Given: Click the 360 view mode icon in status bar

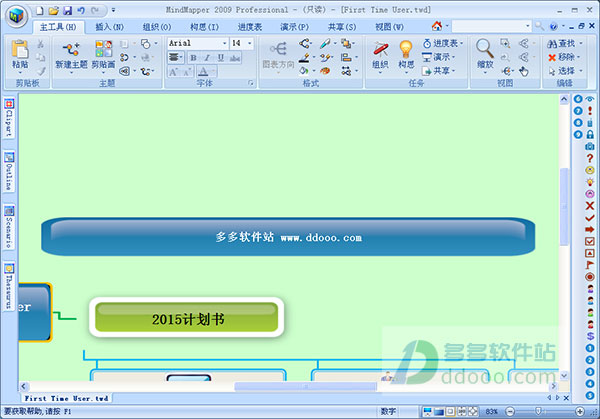Looking at the screenshot, I should [462, 411].
